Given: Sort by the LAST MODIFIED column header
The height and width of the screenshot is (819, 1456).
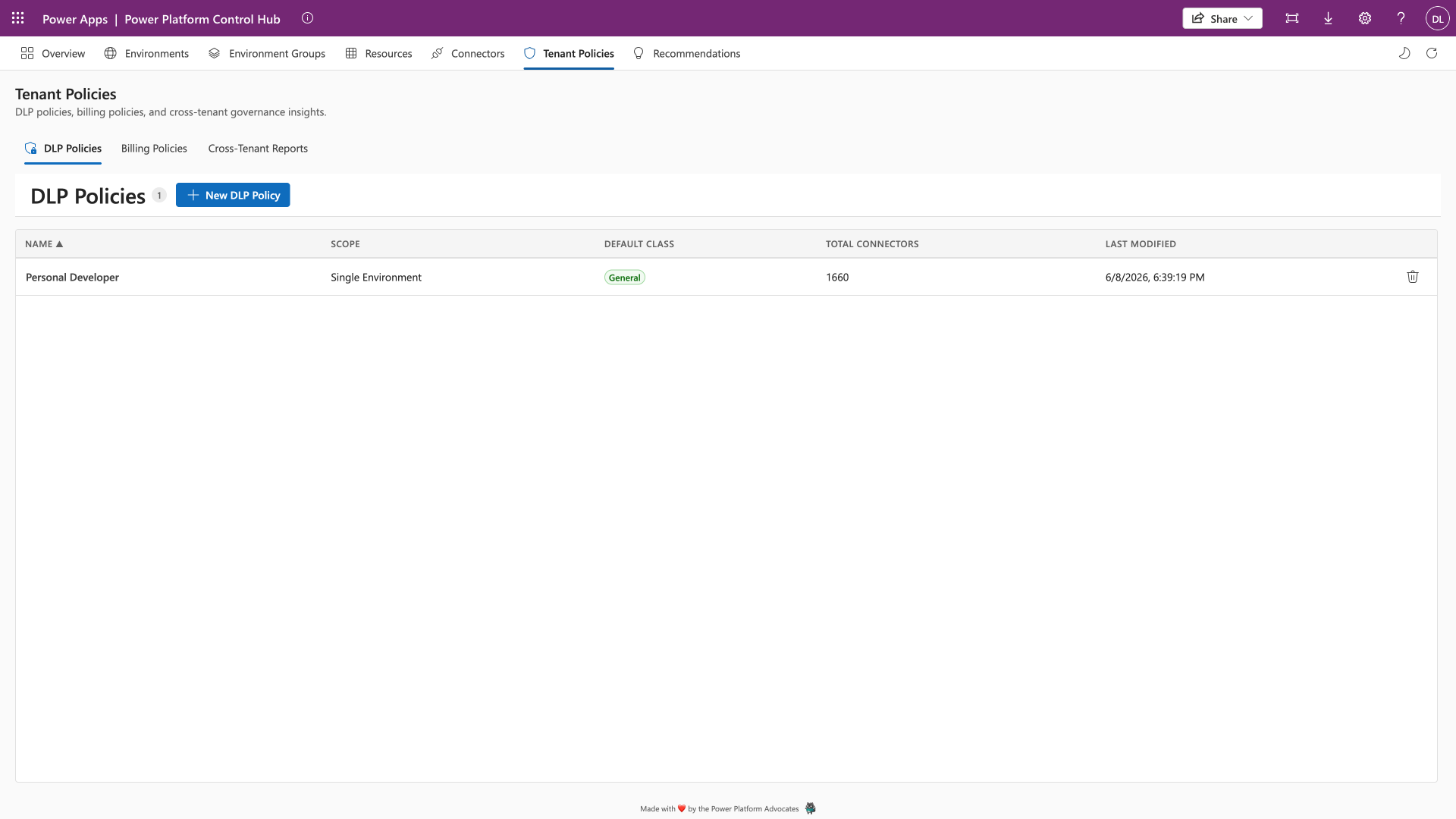Looking at the screenshot, I should pyautogui.click(x=1141, y=244).
